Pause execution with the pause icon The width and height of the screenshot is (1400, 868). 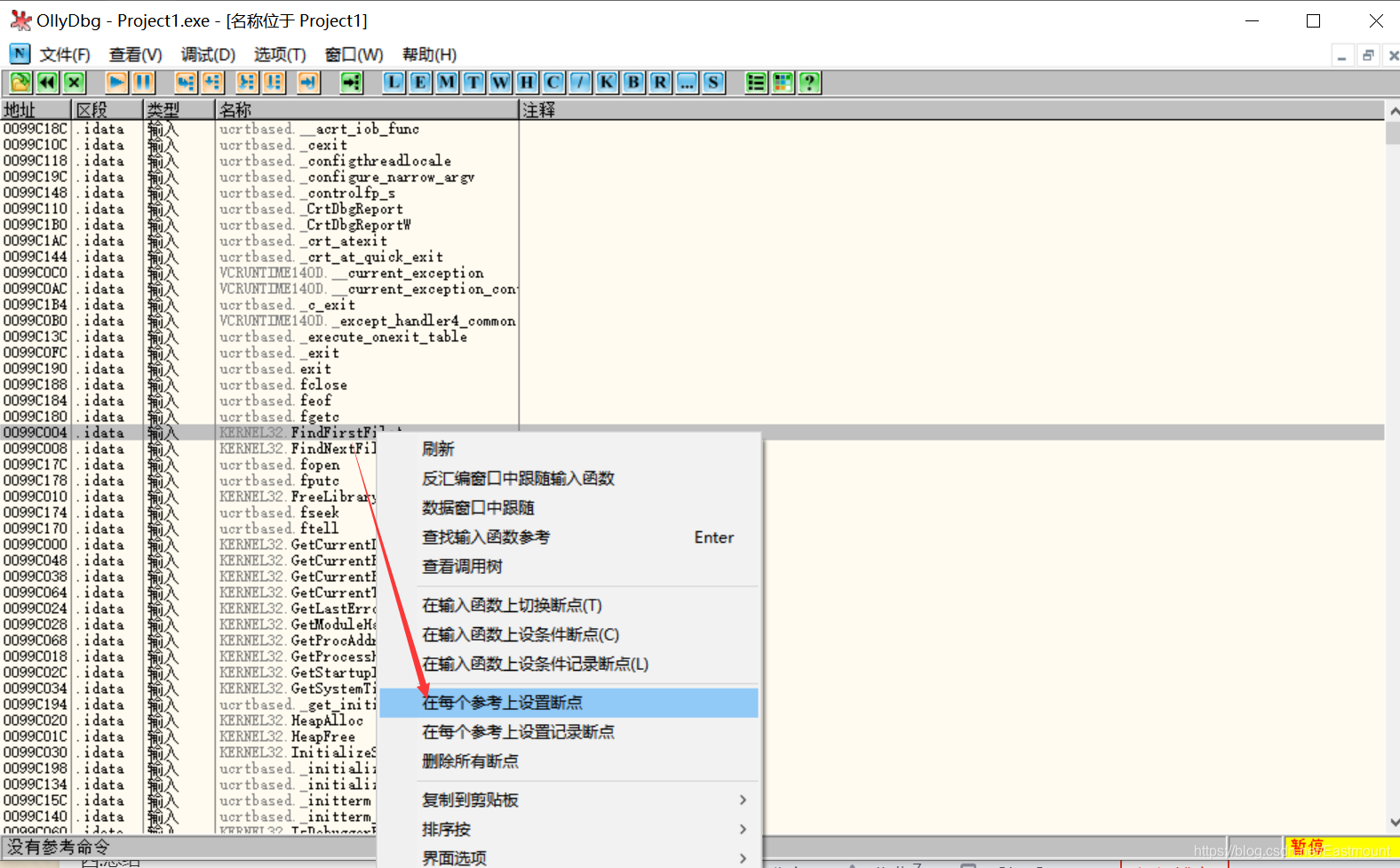[x=143, y=83]
